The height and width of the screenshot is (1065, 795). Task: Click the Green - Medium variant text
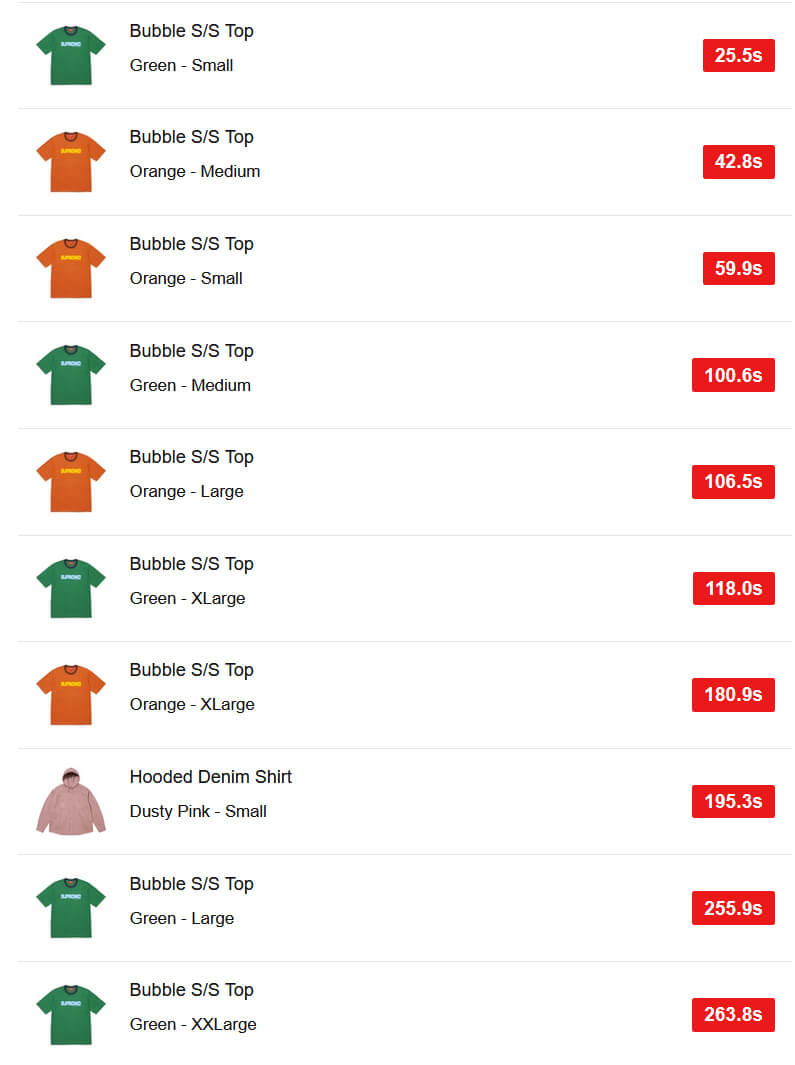(x=190, y=385)
